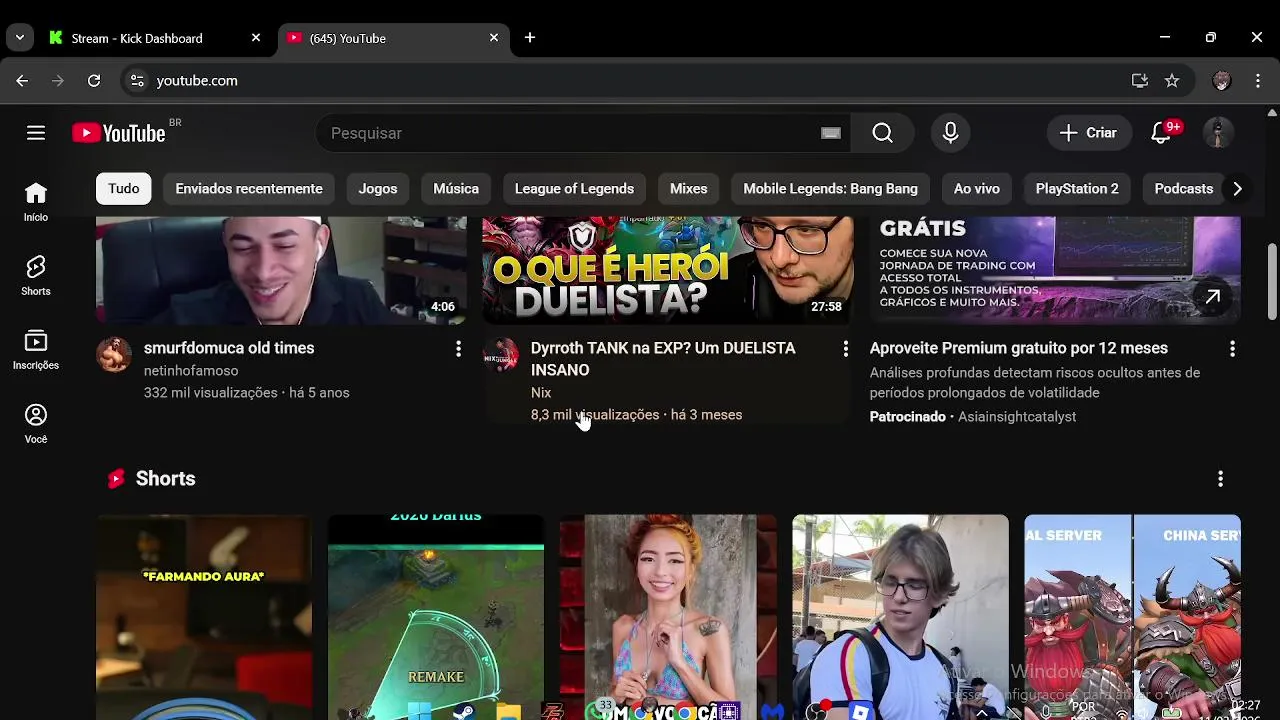Viewport: 1280px width, 720px height.
Task: Click the Shorts section heading
Action: pos(165,479)
